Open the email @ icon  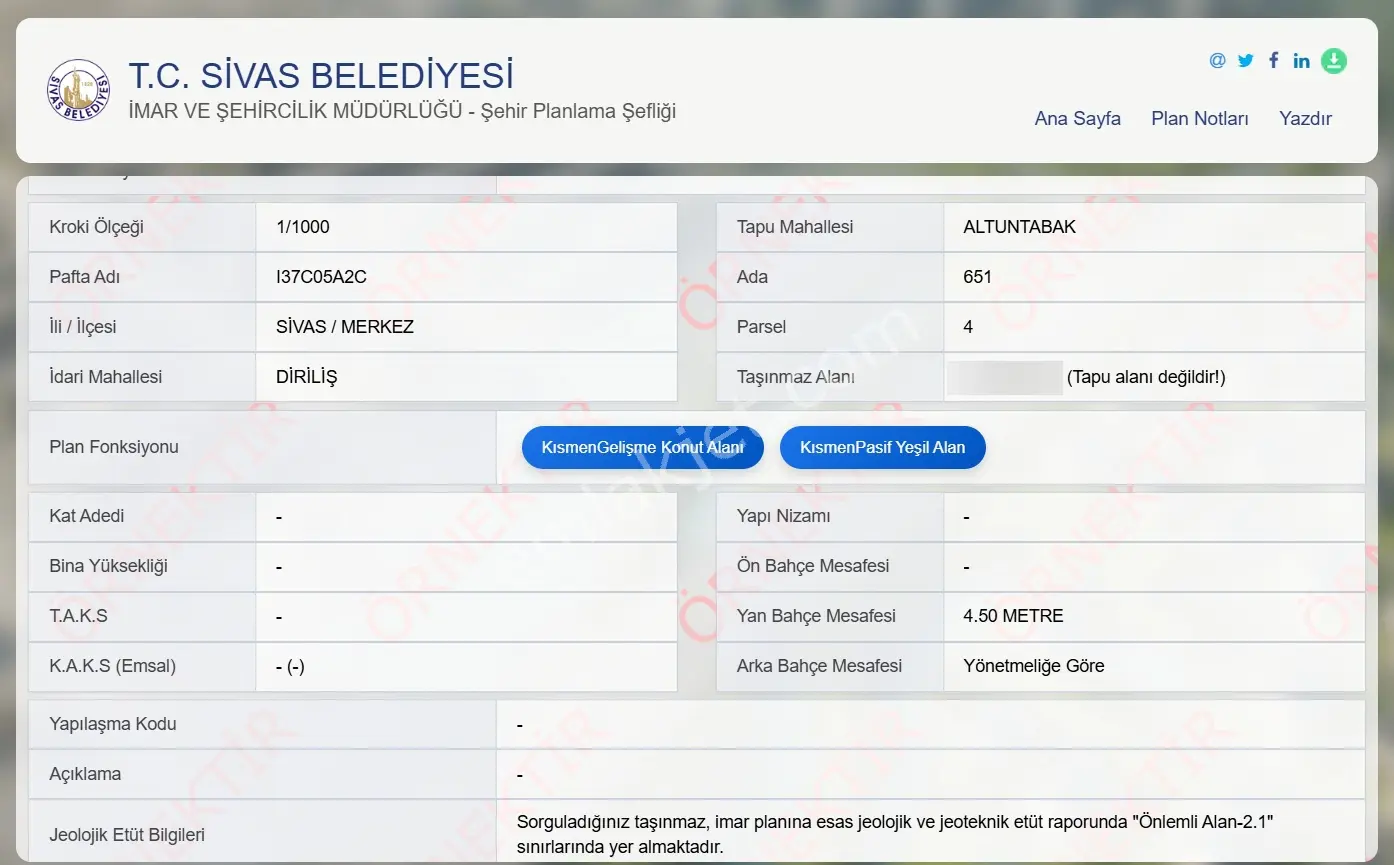tap(1217, 60)
